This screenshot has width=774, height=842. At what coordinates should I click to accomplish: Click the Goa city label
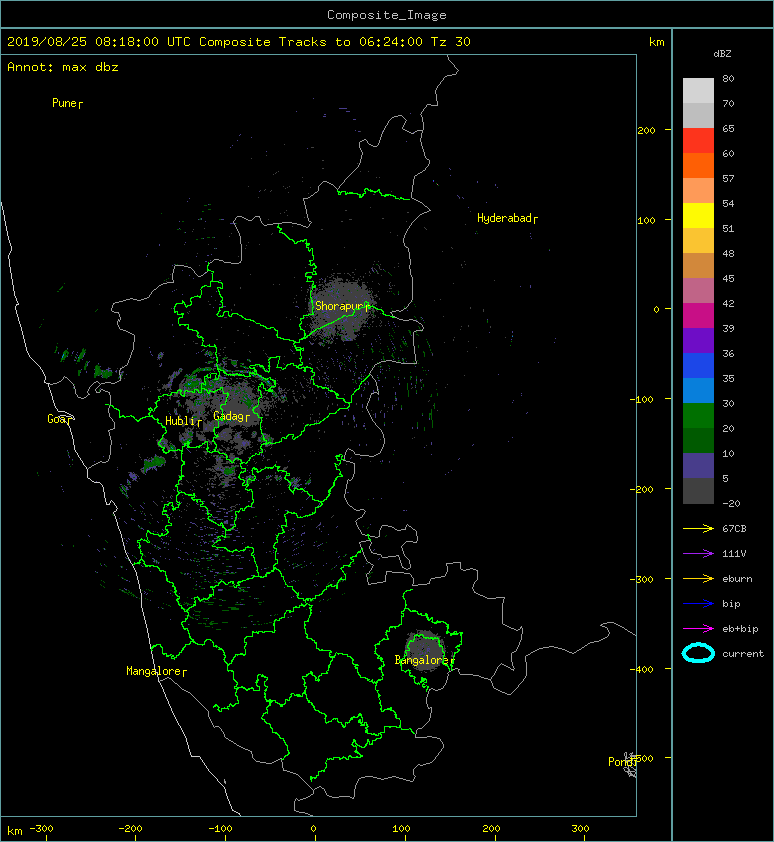(56, 419)
